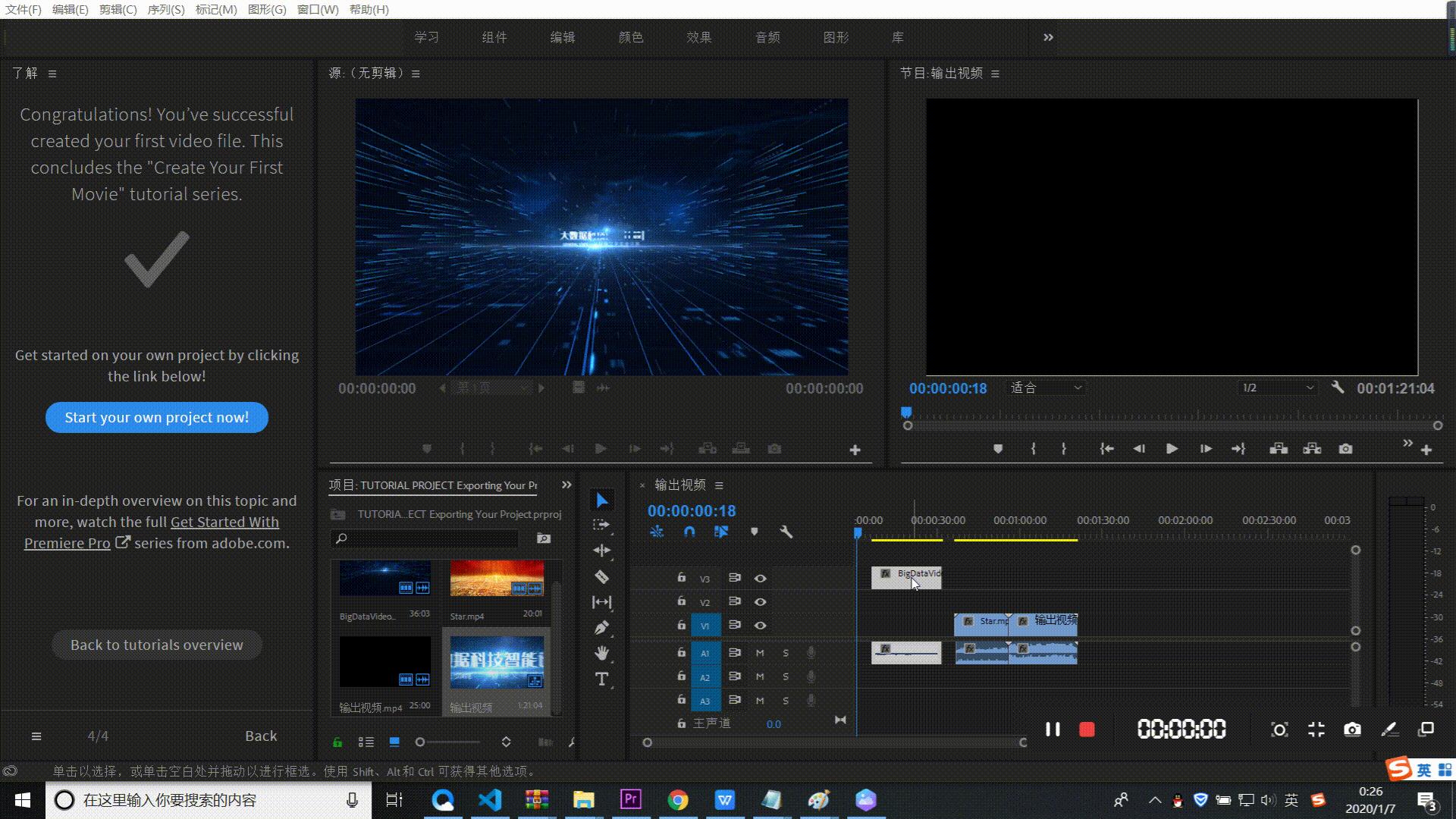Image resolution: width=1456 pixels, height=819 pixels.
Task: Open 源 panel menu
Action: (x=416, y=74)
